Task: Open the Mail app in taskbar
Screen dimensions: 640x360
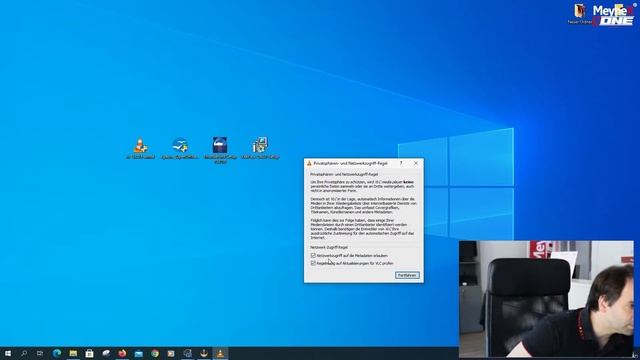Action: (138, 353)
